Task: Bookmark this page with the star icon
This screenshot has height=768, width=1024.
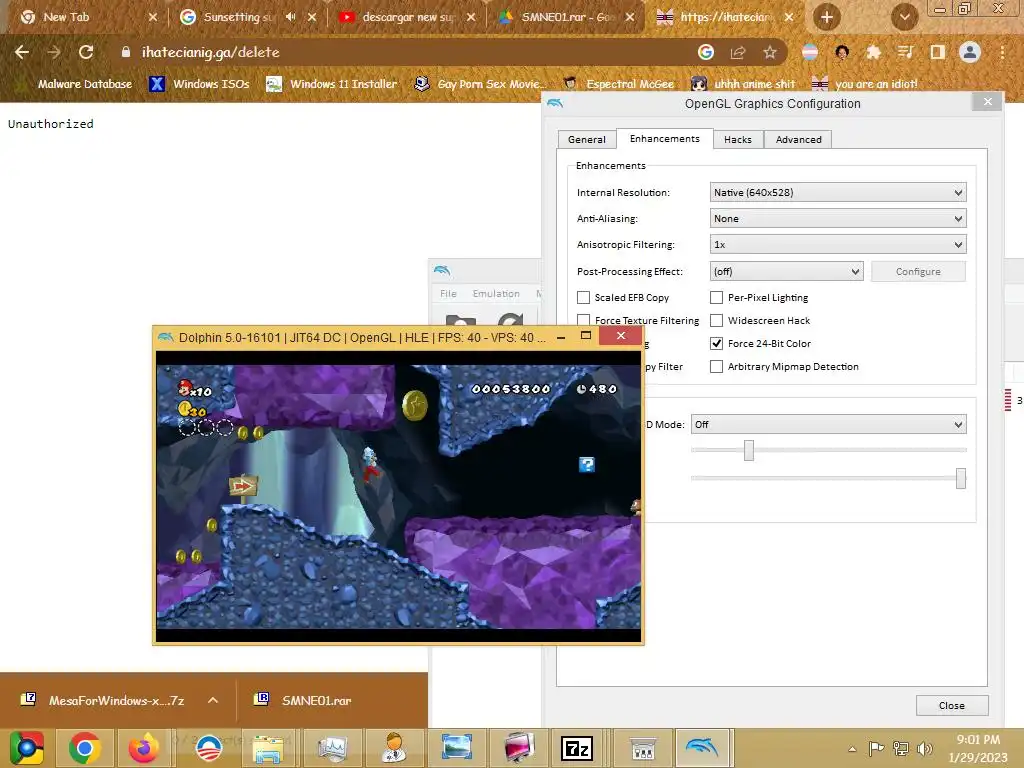Action: coord(770,52)
